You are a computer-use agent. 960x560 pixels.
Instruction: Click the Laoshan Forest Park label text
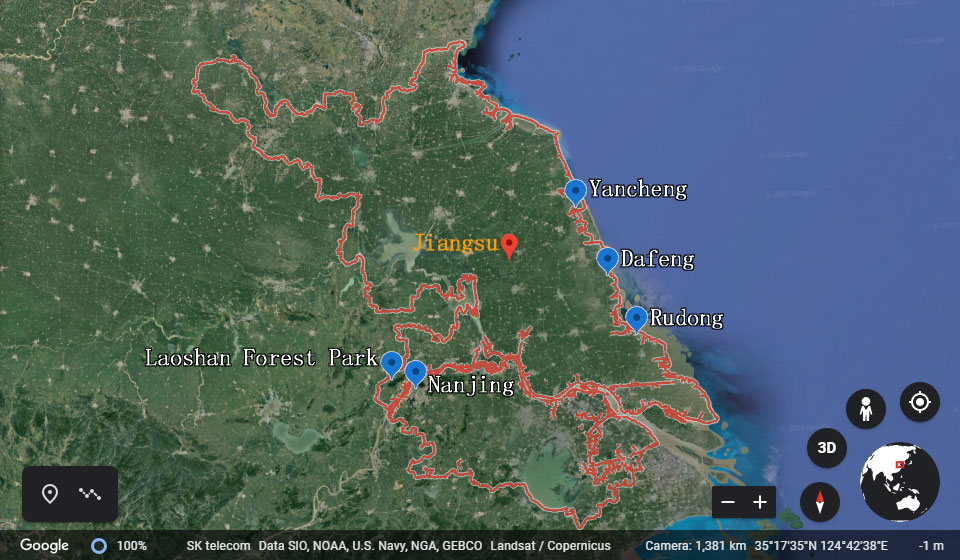(x=261, y=357)
